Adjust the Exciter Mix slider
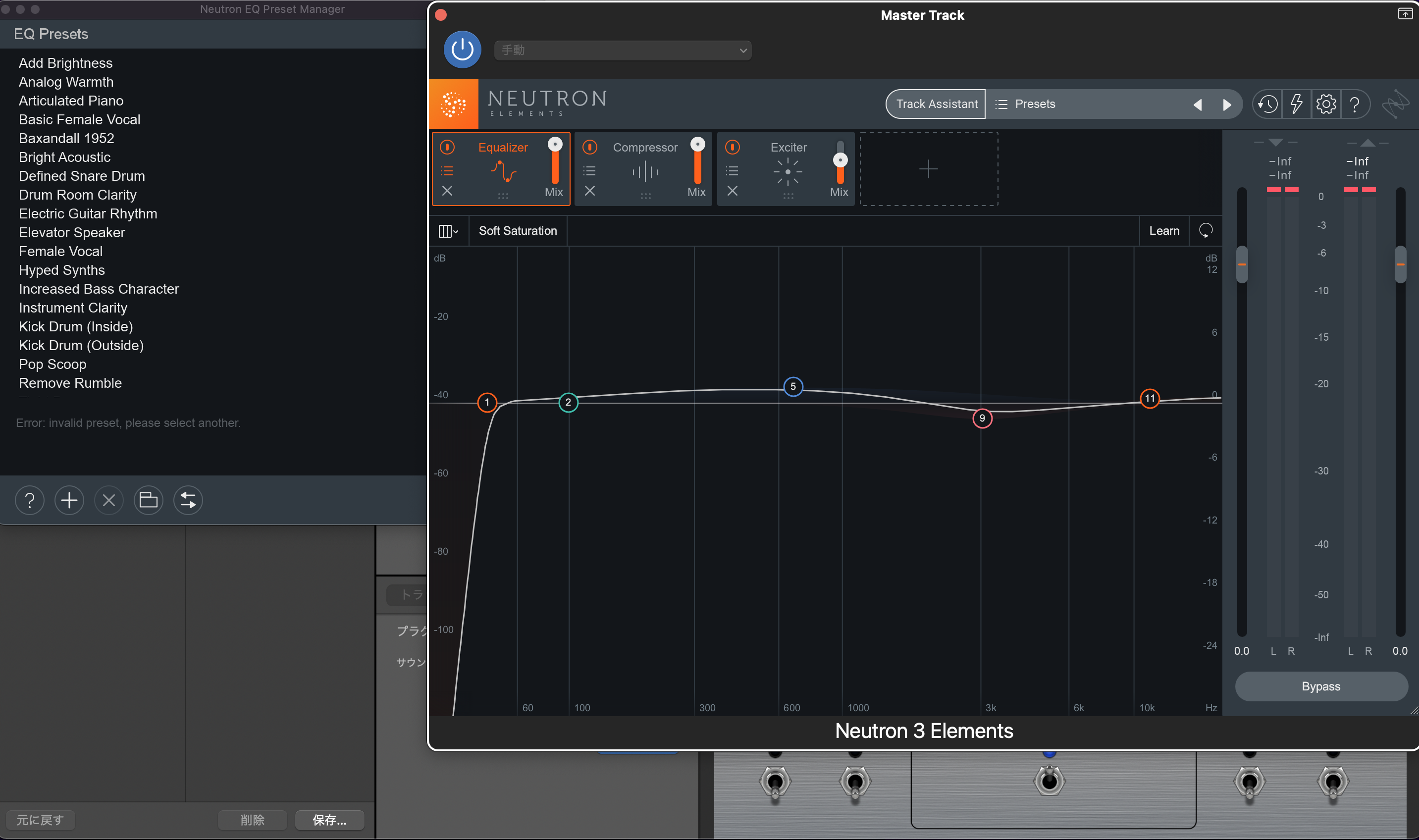 [841, 160]
